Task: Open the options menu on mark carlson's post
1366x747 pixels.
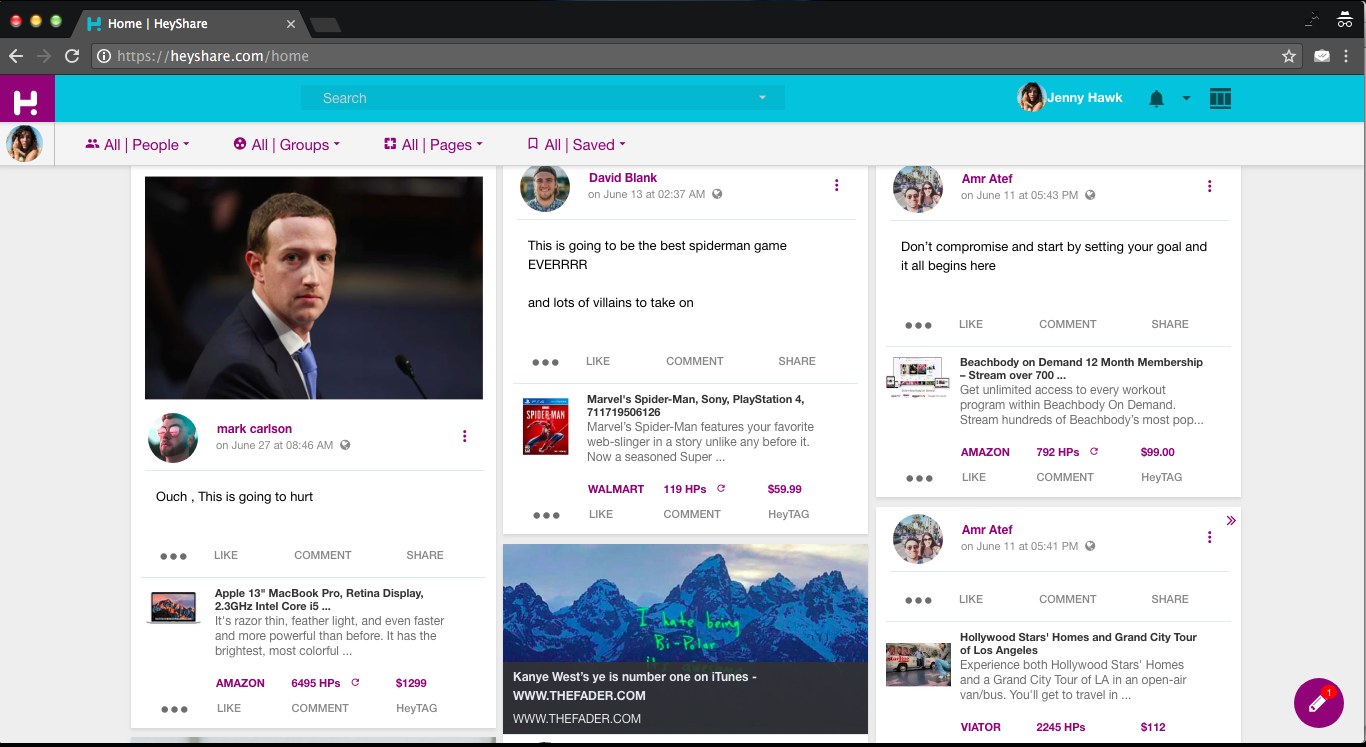Action: (x=464, y=436)
